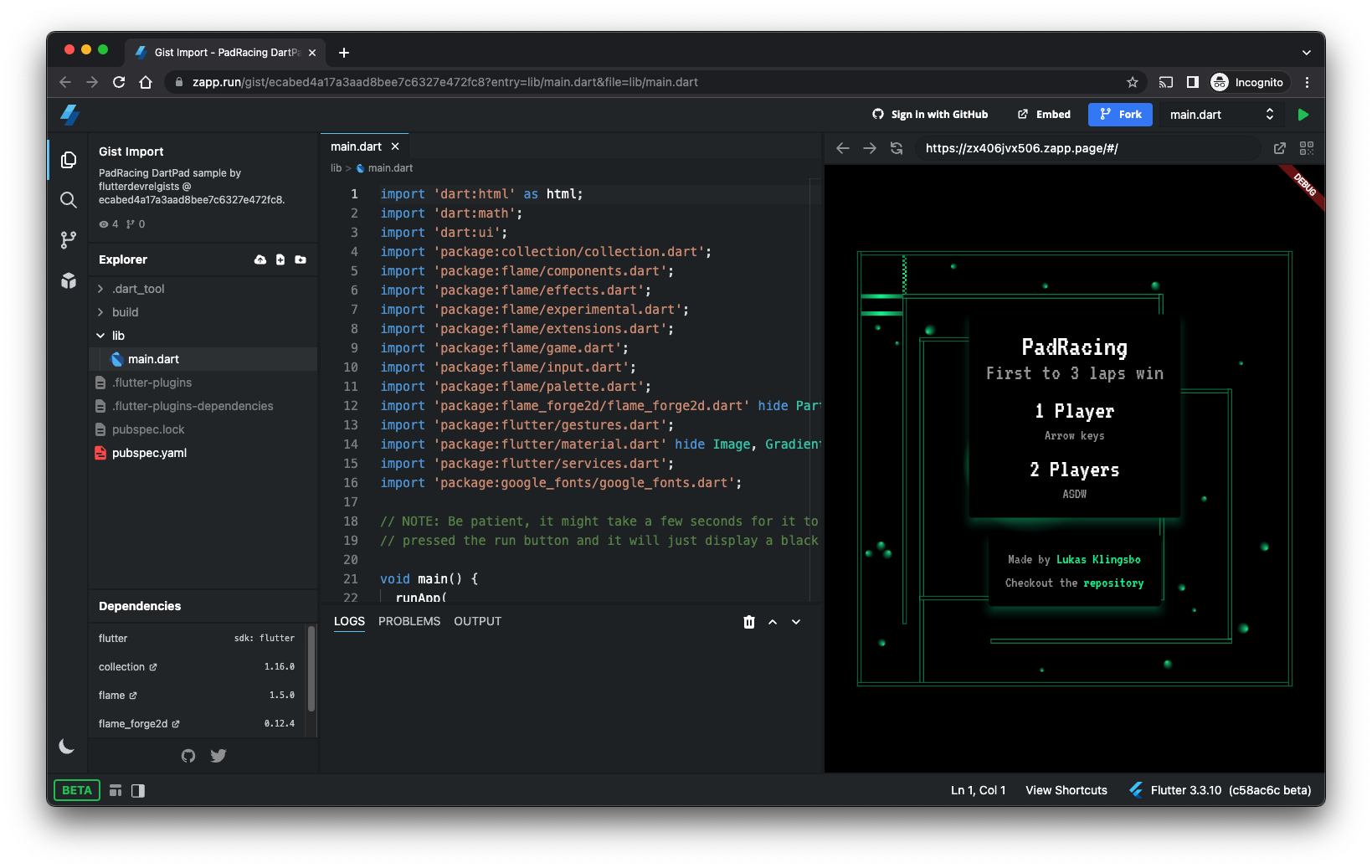Image resolution: width=1372 pixels, height=868 pixels.
Task: Switch to the OUTPUT tab
Action: 478,622
